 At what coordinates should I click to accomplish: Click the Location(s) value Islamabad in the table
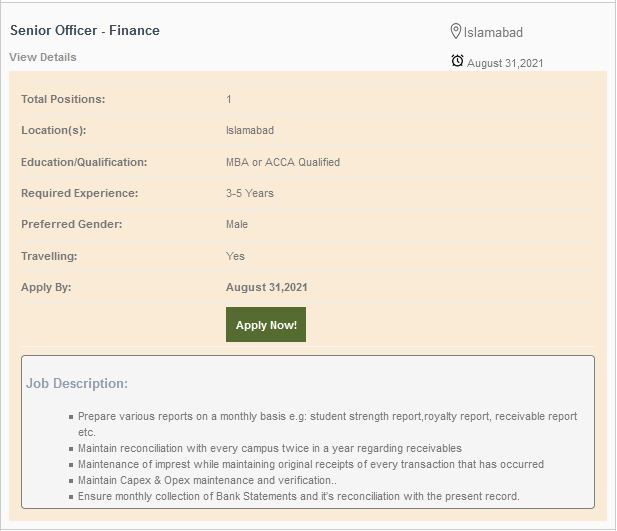(x=250, y=130)
